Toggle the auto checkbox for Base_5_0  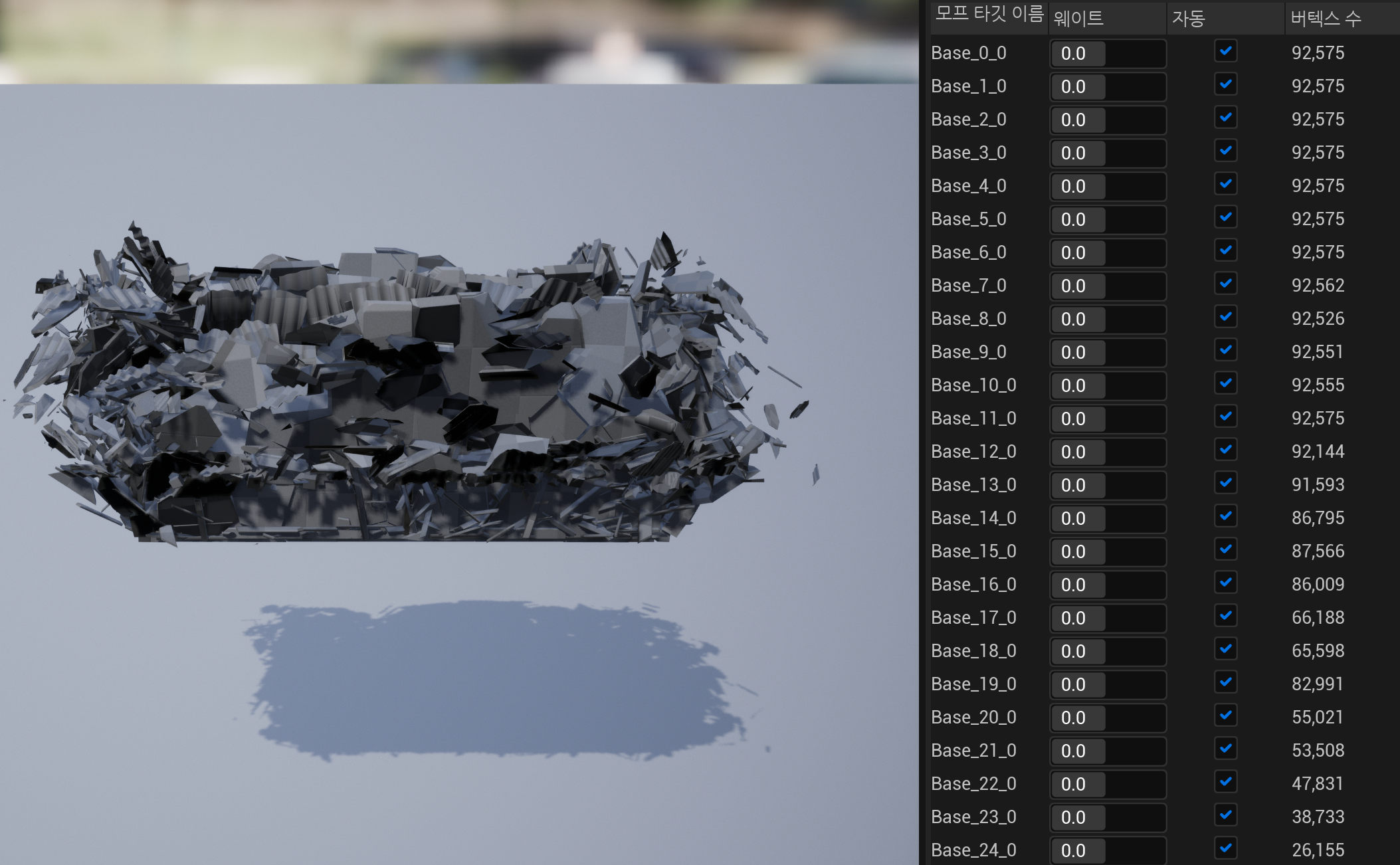pos(1225,217)
